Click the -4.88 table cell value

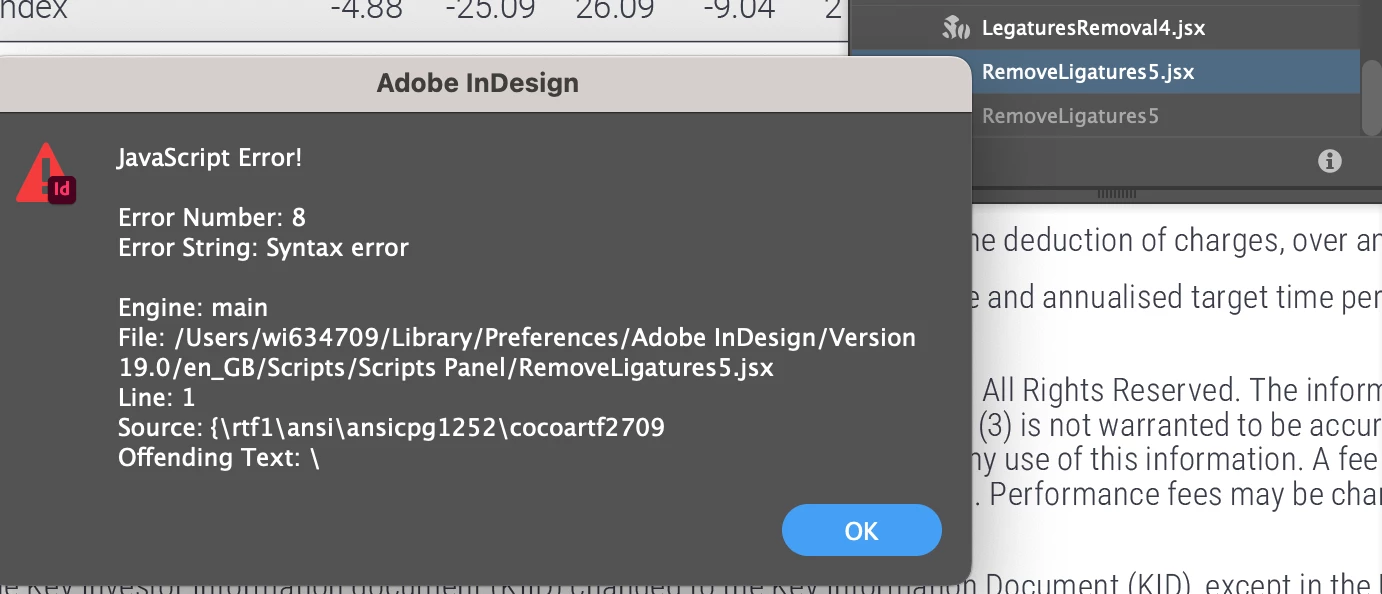[x=367, y=10]
